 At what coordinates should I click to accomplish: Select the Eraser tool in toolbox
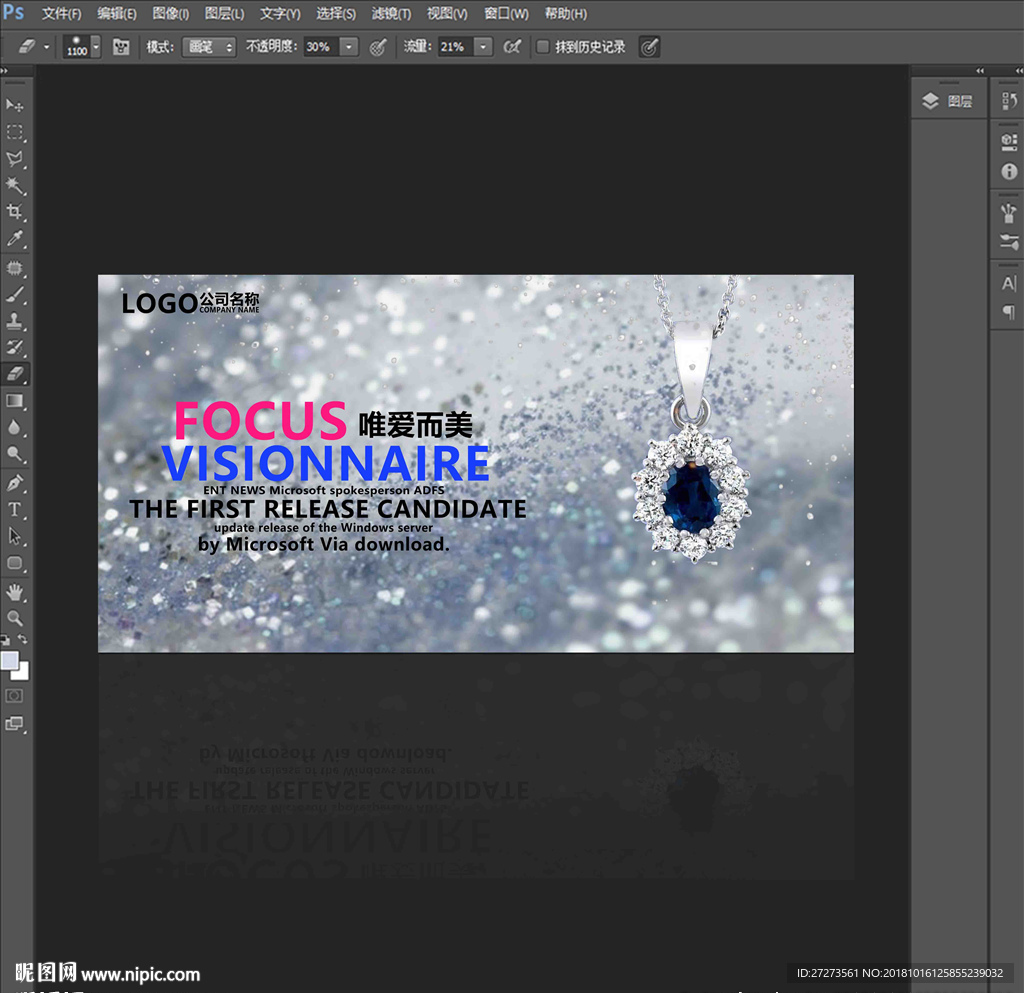click(14, 374)
